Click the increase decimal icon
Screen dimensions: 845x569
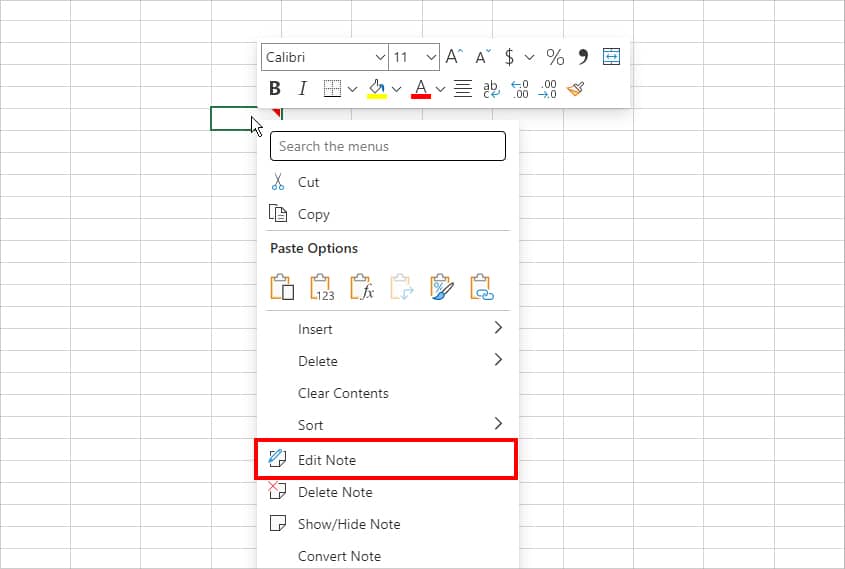pyautogui.click(x=520, y=89)
